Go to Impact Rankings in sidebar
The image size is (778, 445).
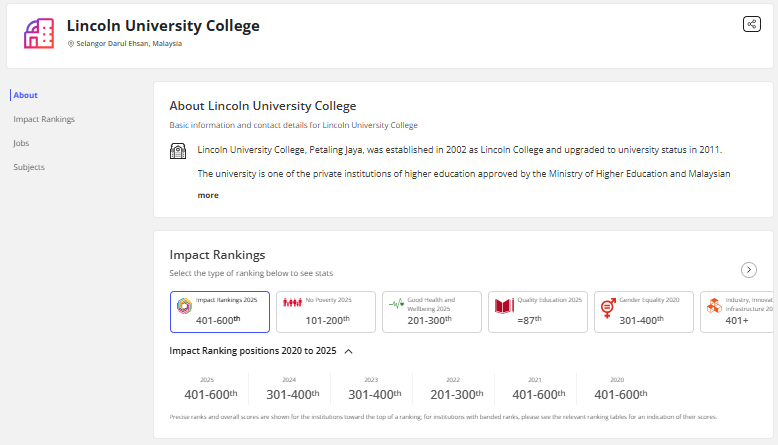click(44, 119)
